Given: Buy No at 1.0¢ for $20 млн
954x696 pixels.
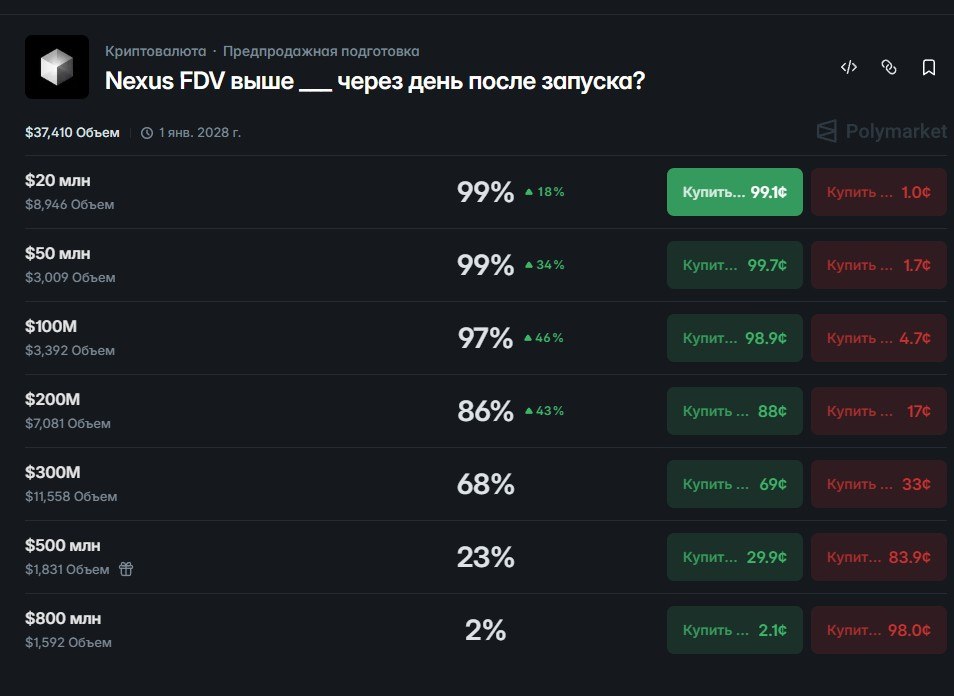Looking at the screenshot, I should pos(879,192).
